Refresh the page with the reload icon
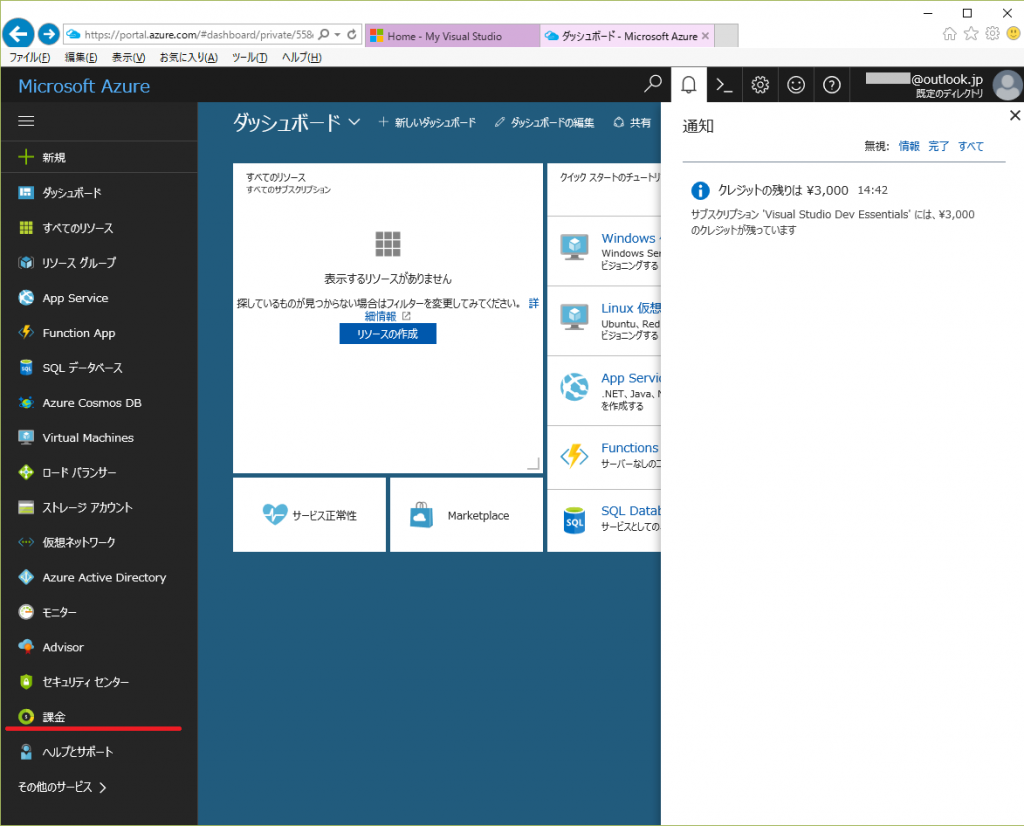 click(x=352, y=35)
